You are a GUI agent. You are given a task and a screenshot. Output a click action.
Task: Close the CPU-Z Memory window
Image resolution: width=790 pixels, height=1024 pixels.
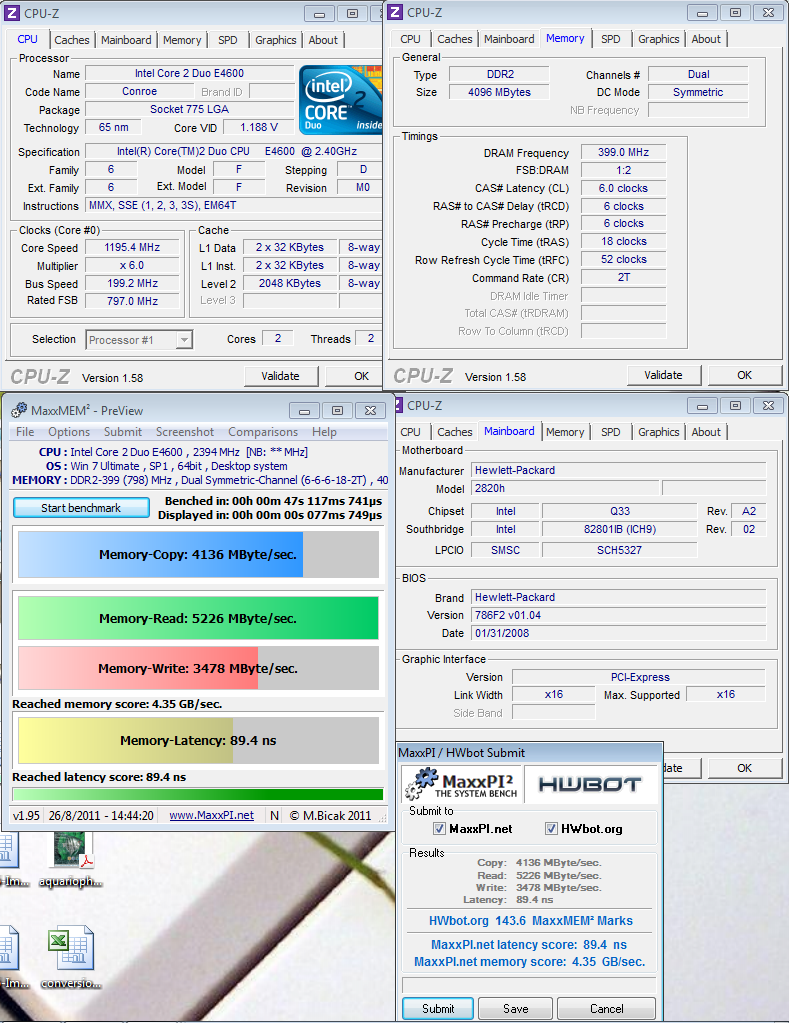click(768, 12)
